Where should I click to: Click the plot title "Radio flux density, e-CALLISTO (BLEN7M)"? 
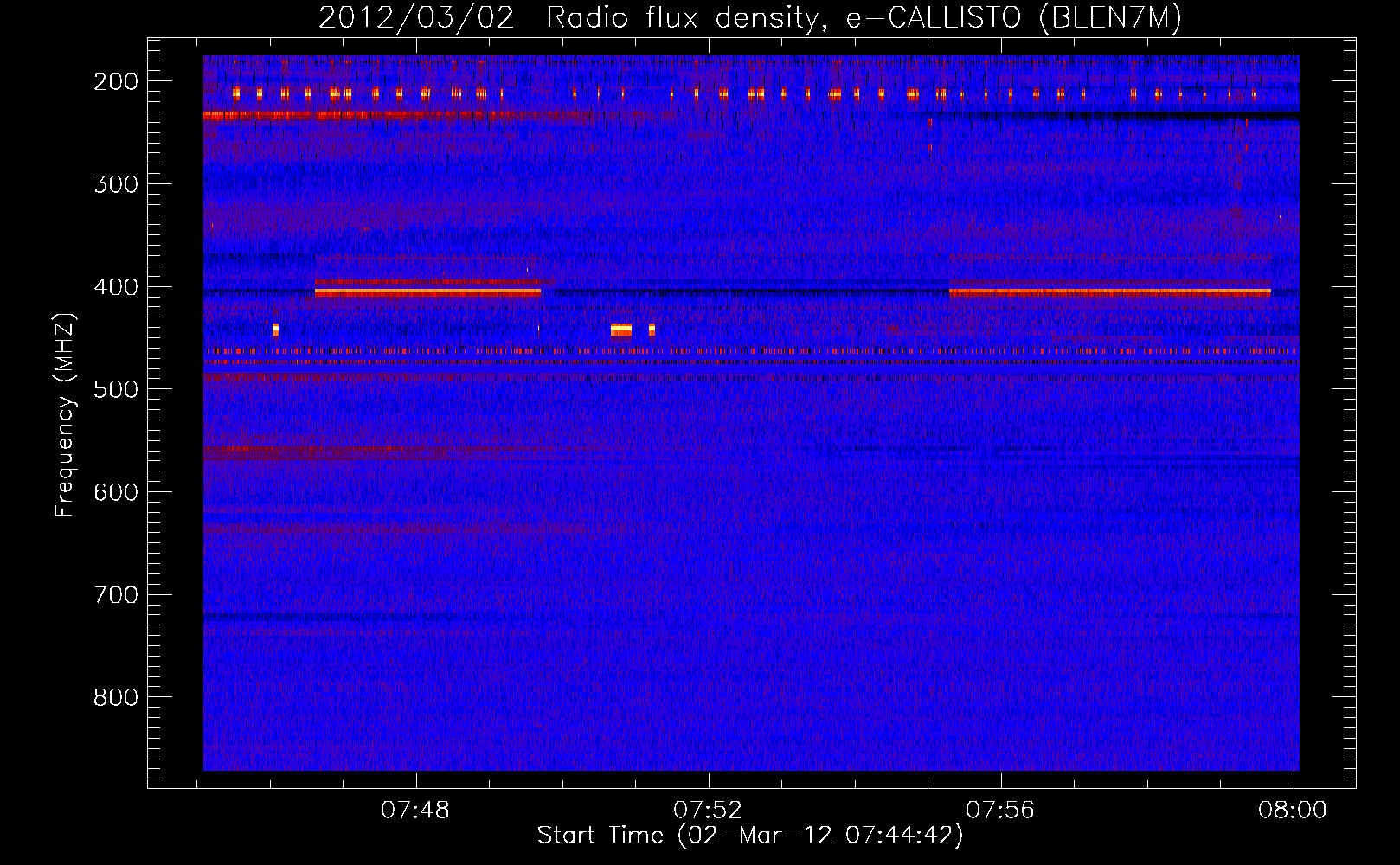point(864,18)
